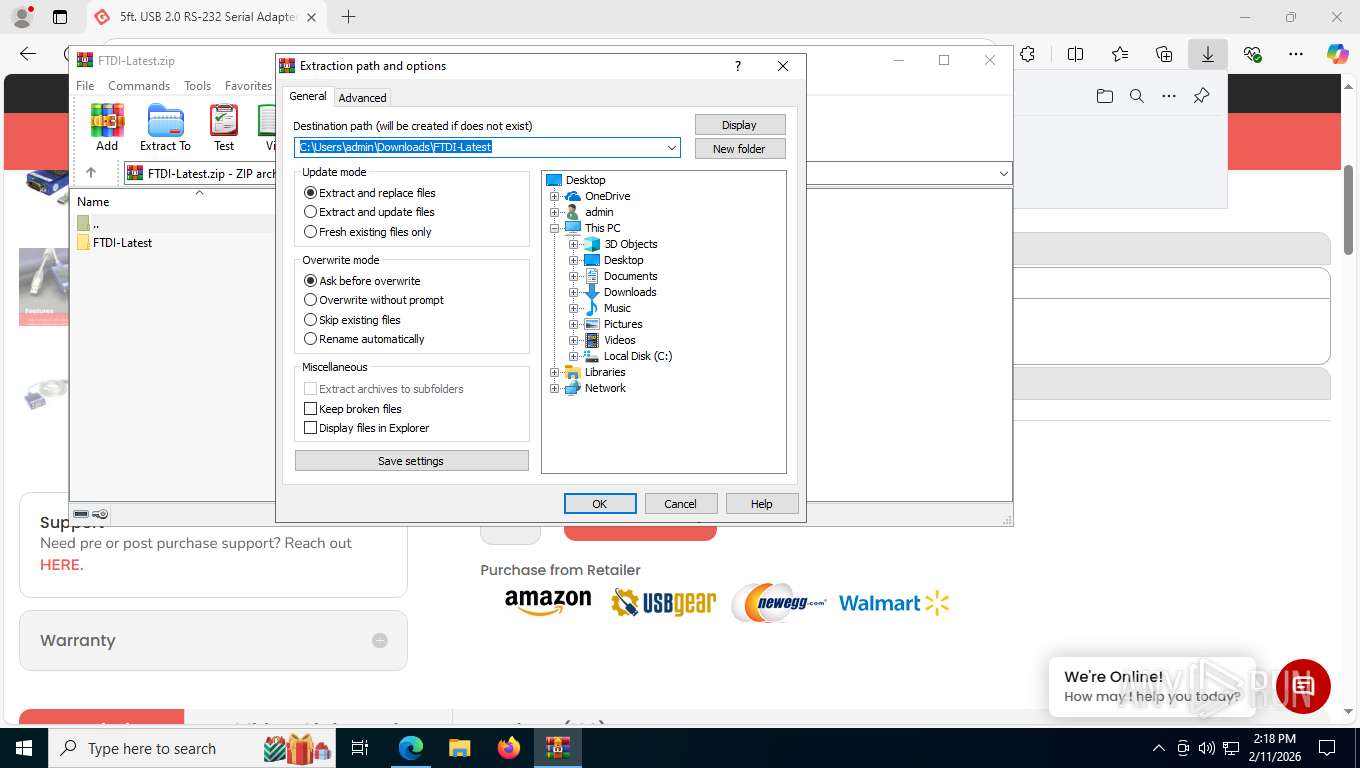
Task: Open Task View on the taskbar
Action: (360, 748)
